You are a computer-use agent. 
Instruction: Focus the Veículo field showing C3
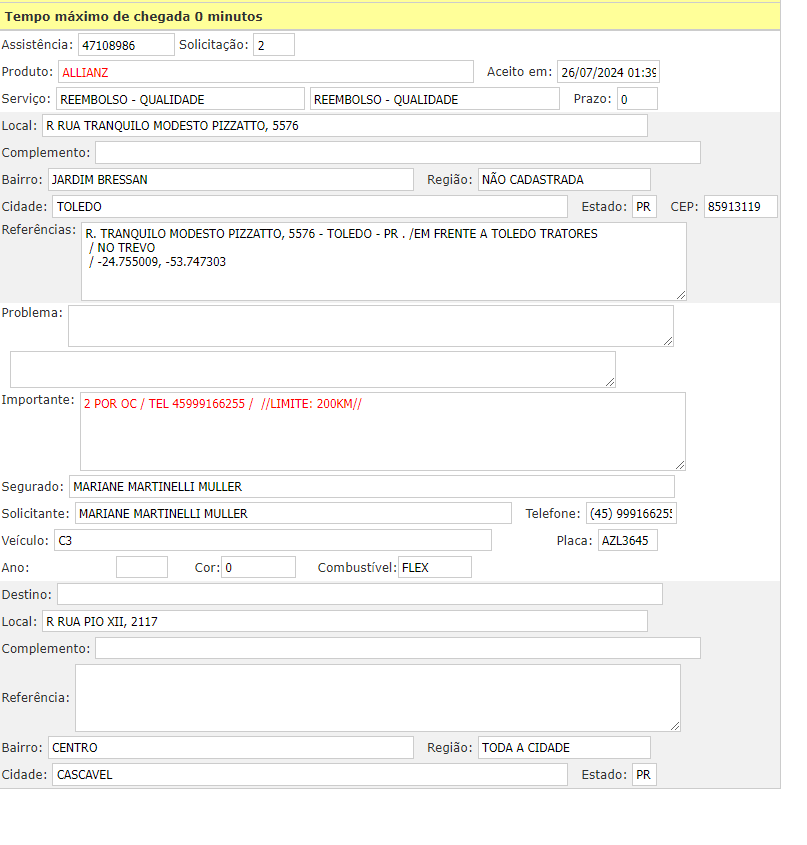[272, 541]
